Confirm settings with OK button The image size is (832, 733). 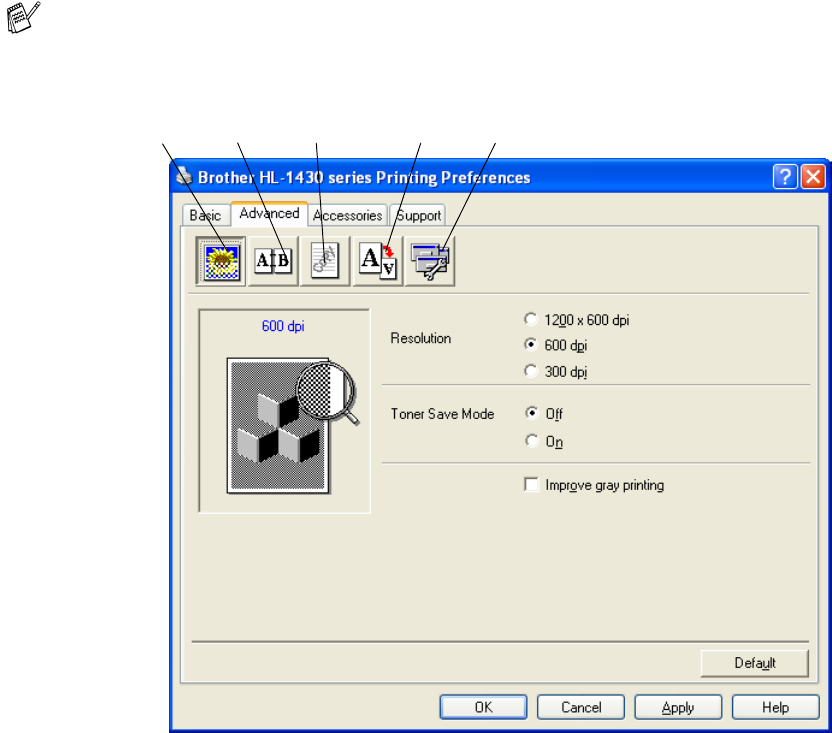(483, 707)
